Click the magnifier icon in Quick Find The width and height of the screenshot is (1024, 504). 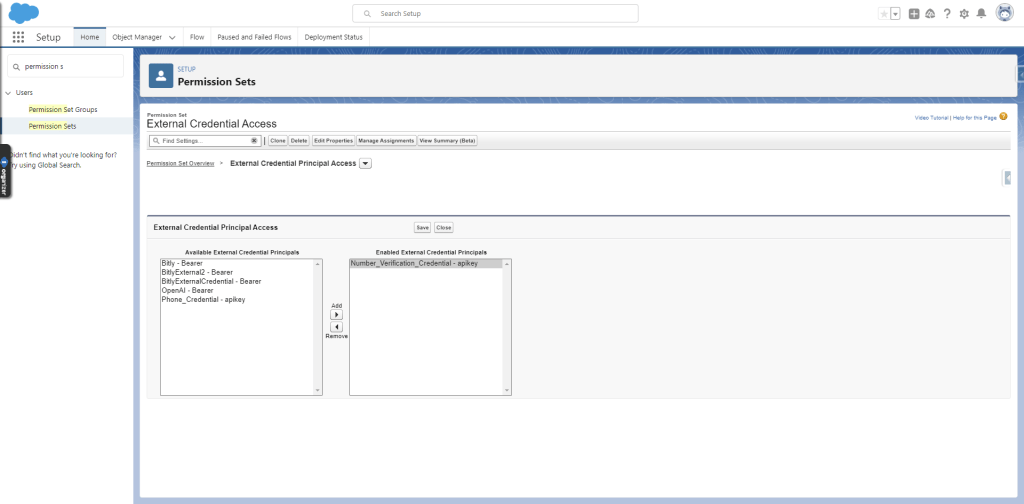click(x=16, y=67)
